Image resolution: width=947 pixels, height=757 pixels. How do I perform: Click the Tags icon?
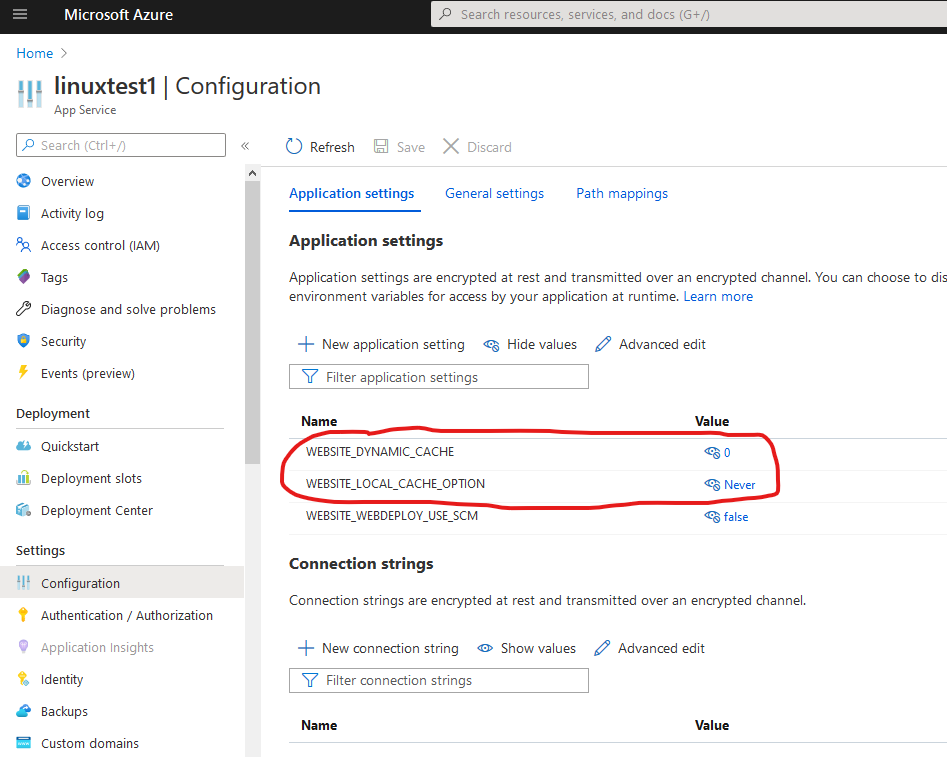(x=24, y=277)
